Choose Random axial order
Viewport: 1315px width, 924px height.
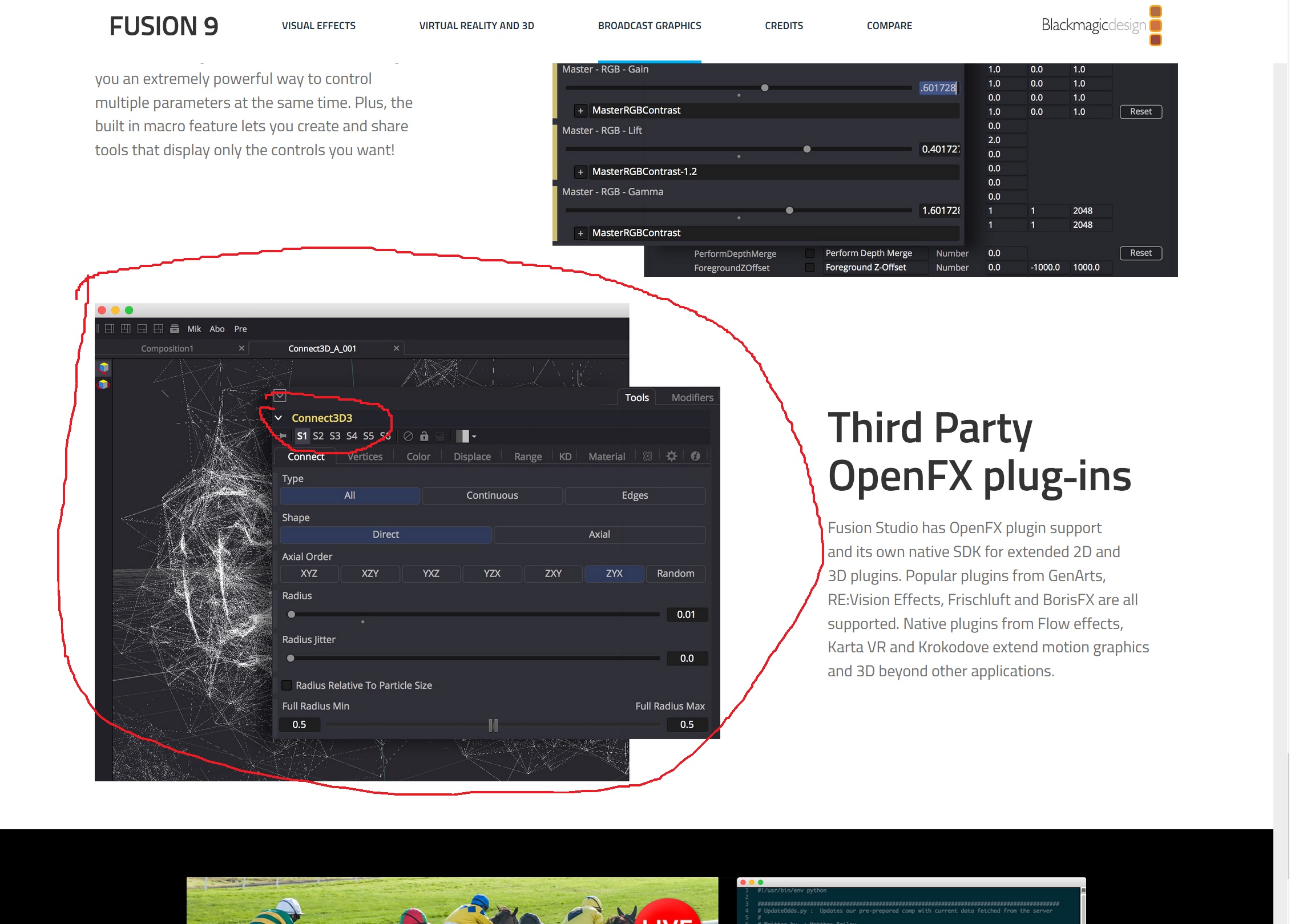coord(675,574)
